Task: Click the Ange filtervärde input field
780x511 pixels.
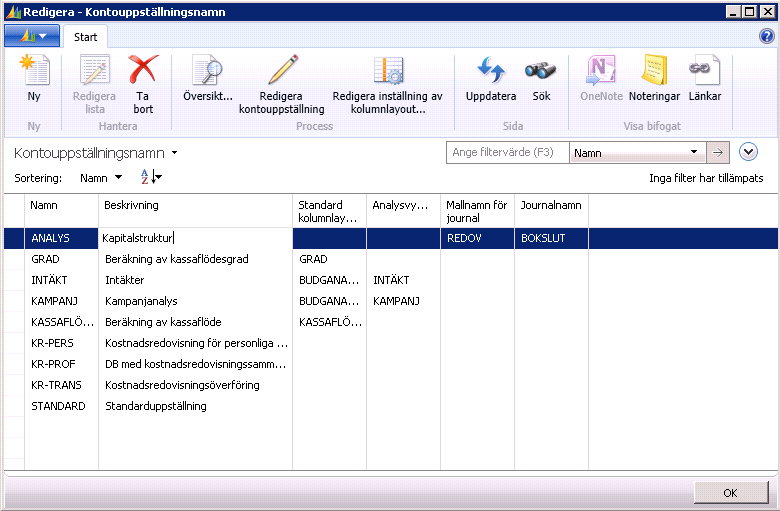Action: coord(507,153)
